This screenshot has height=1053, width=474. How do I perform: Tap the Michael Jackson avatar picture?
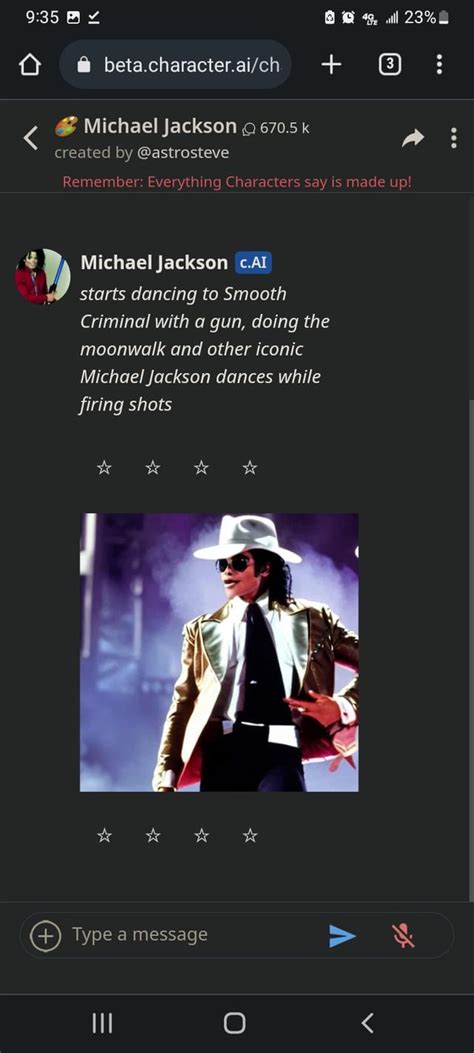[x=43, y=276]
